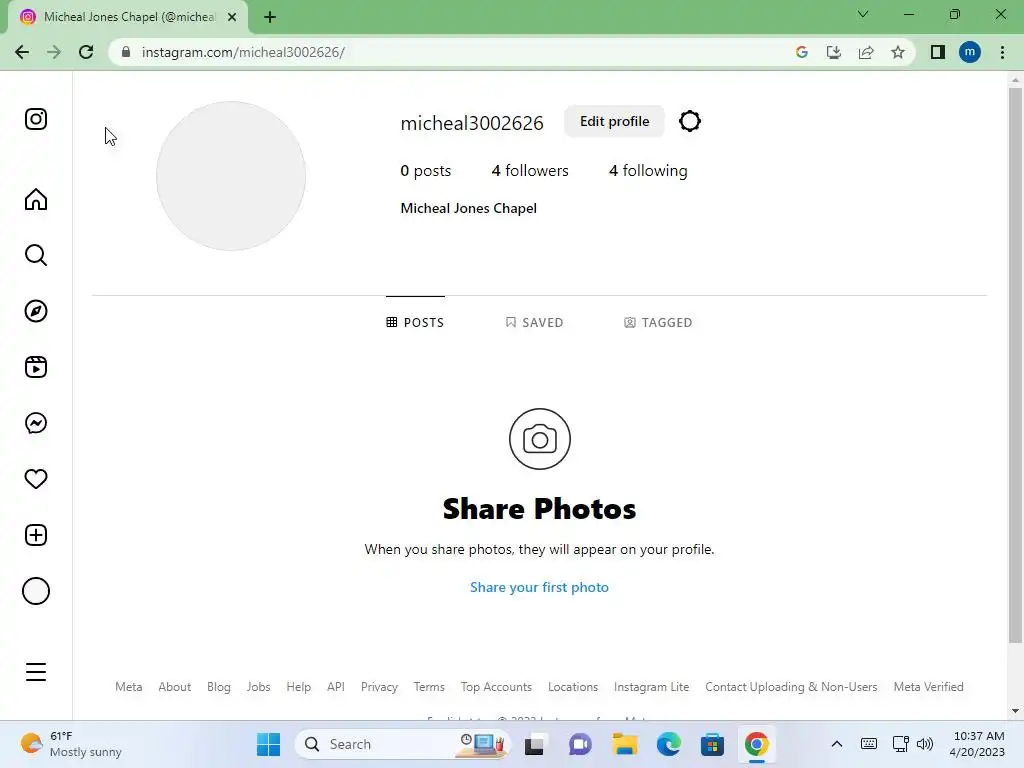The image size is (1024, 768).
Task: View the 4 following list
Action: click(x=648, y=170)
